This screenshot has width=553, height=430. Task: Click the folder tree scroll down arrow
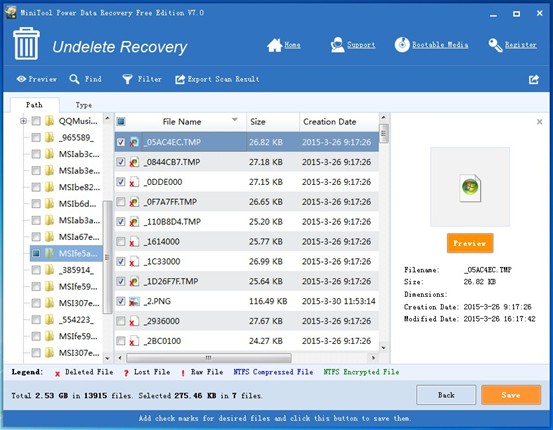[x=108, y=358]
